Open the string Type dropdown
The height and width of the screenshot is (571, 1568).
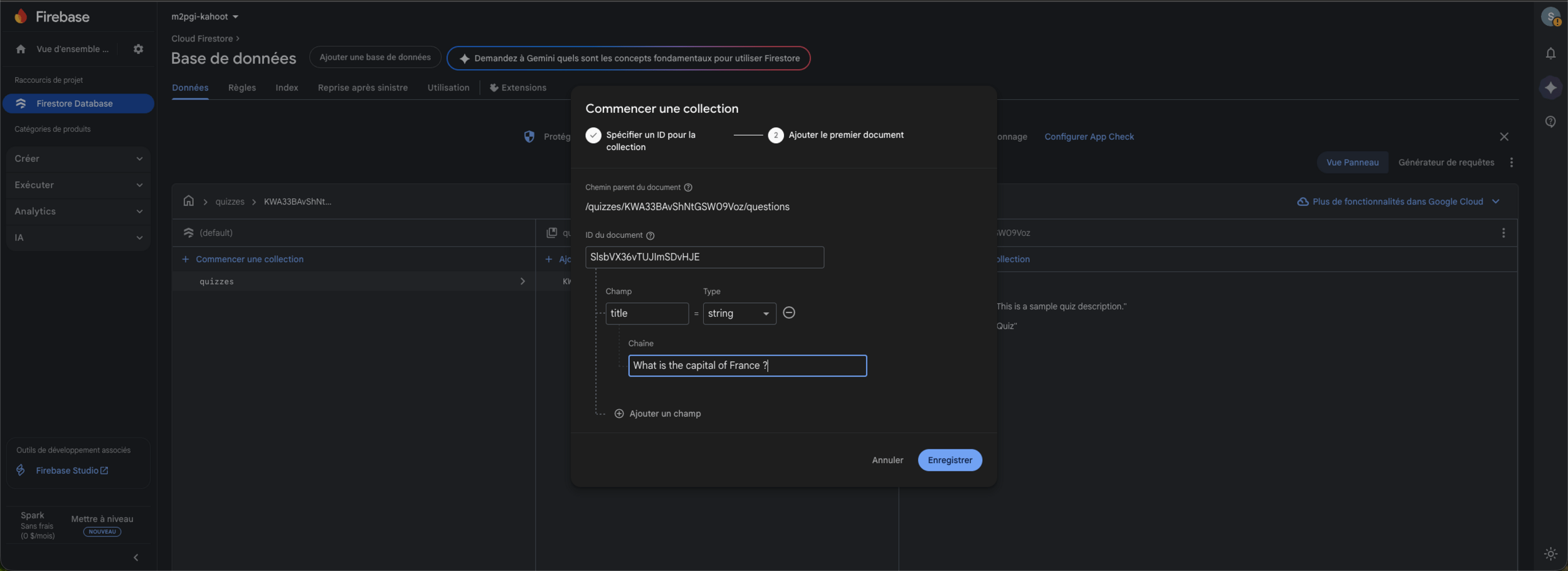(x=739, y=313)
